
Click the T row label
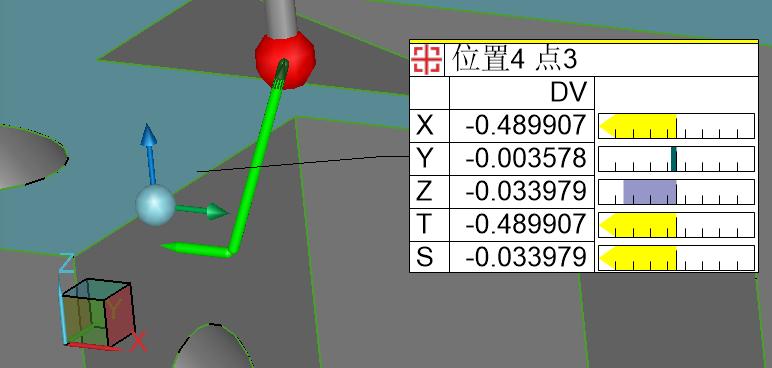[424, 224]
